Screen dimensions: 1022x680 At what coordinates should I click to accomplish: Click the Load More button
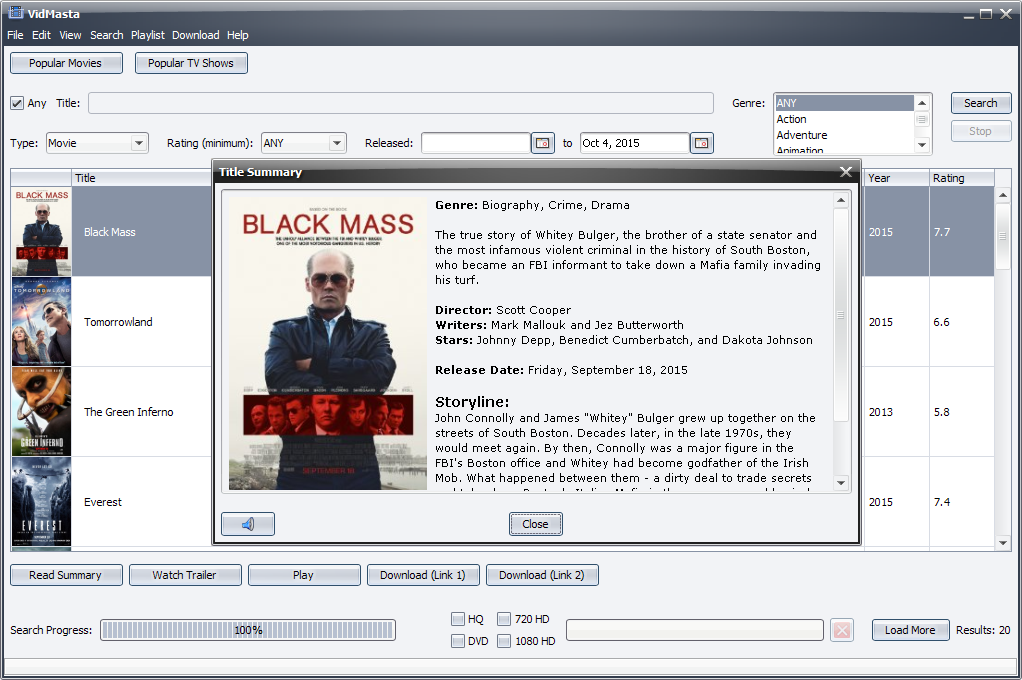[x=910, y=630]
